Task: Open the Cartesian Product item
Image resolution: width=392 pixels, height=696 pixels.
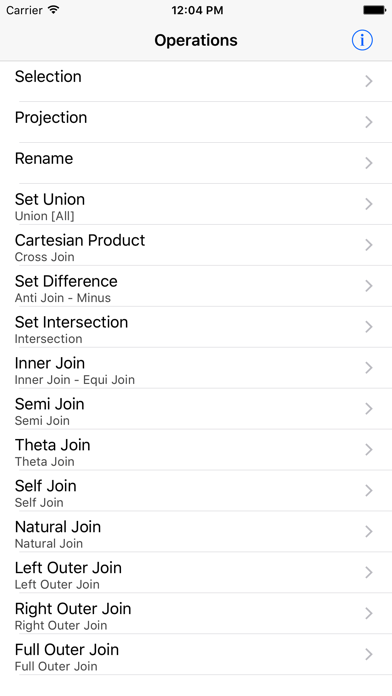Action: (x=196, y=245)
